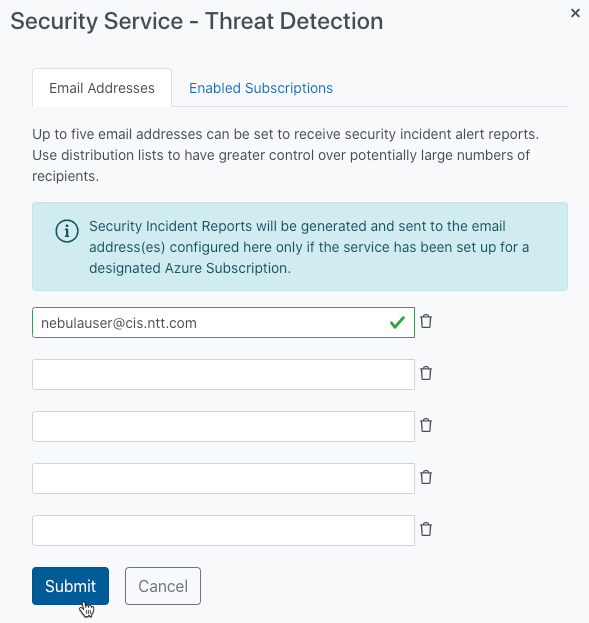
Task: Delete the nebulauser@cis.ntt.com email entry
Action: (x=426, y=321)
